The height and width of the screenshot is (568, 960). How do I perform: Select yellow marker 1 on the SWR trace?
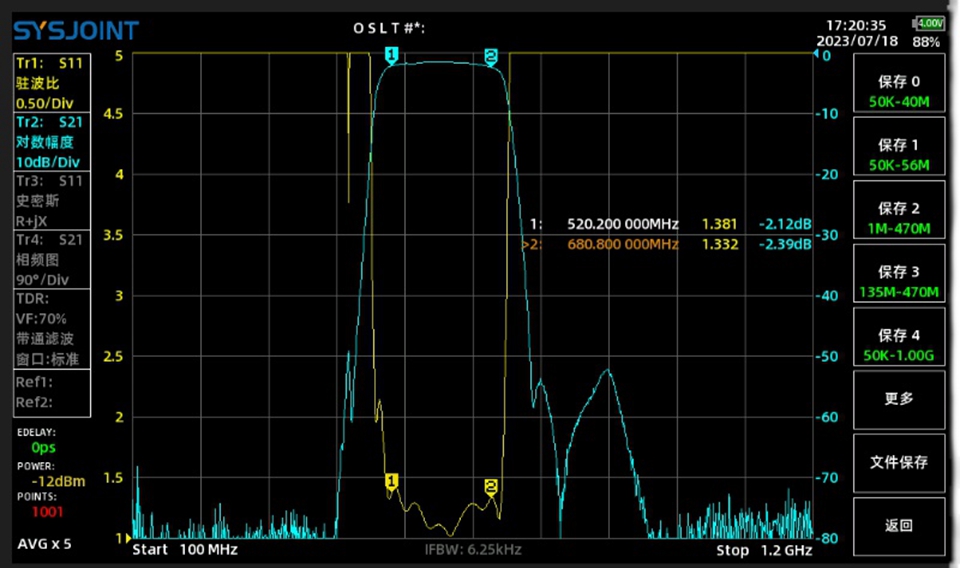pyautogui.click(x=391, y=482)
